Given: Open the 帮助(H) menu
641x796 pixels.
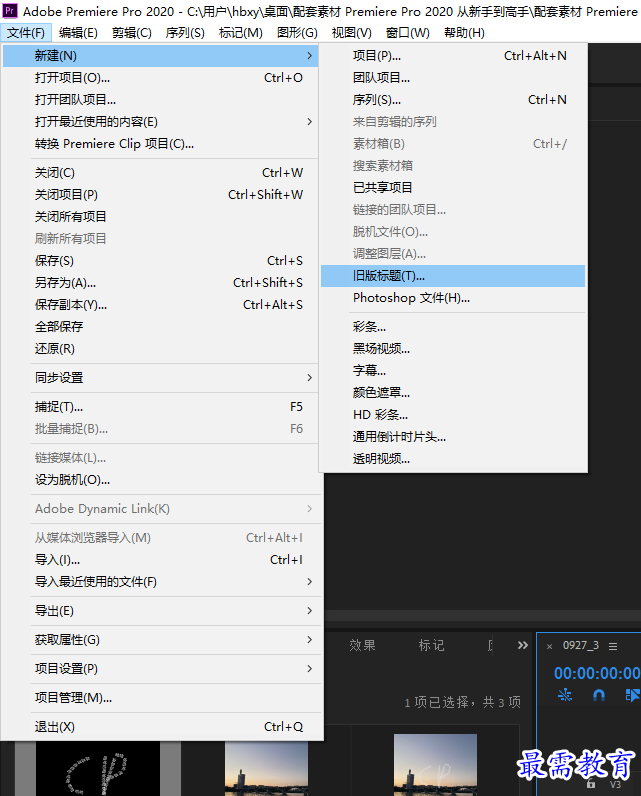Looking at the screenshot, I should click(464, 33).
